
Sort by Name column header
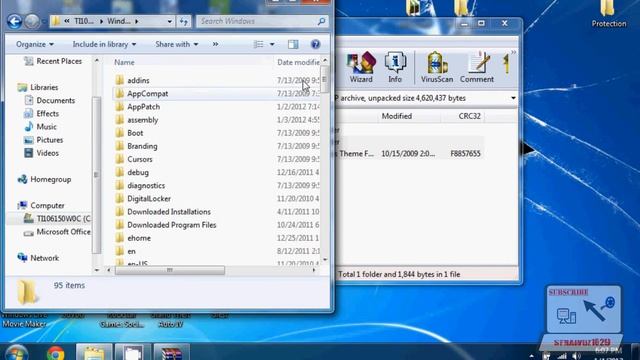click(124, 62)
